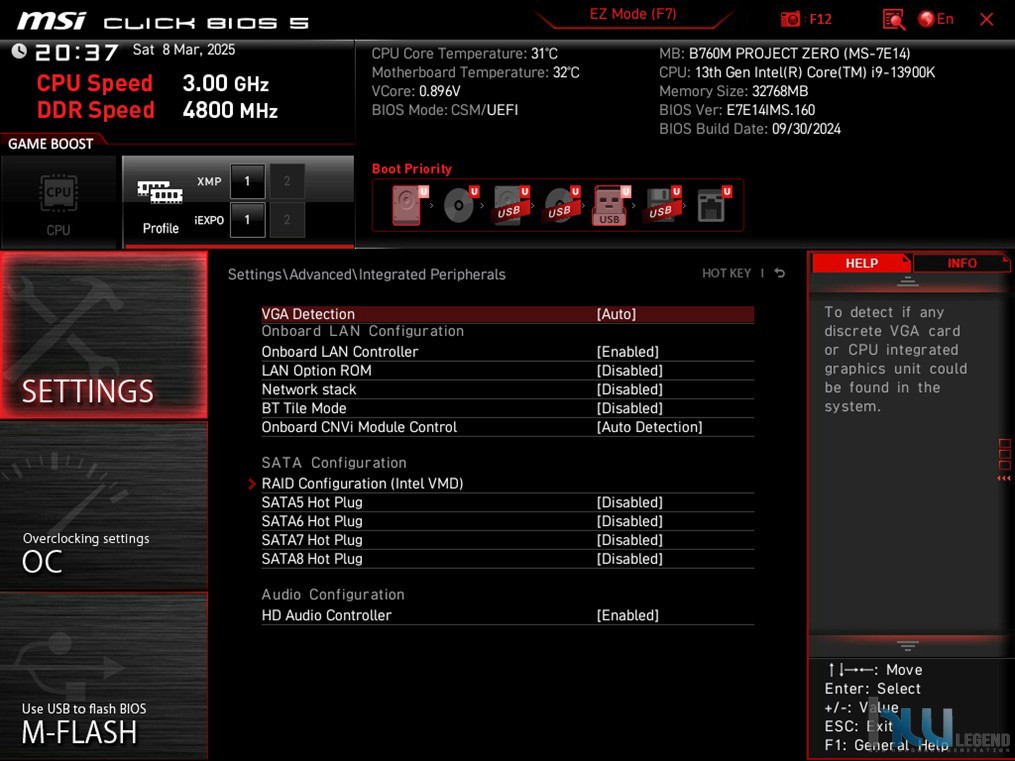Open the M-FLASH section

104,676
